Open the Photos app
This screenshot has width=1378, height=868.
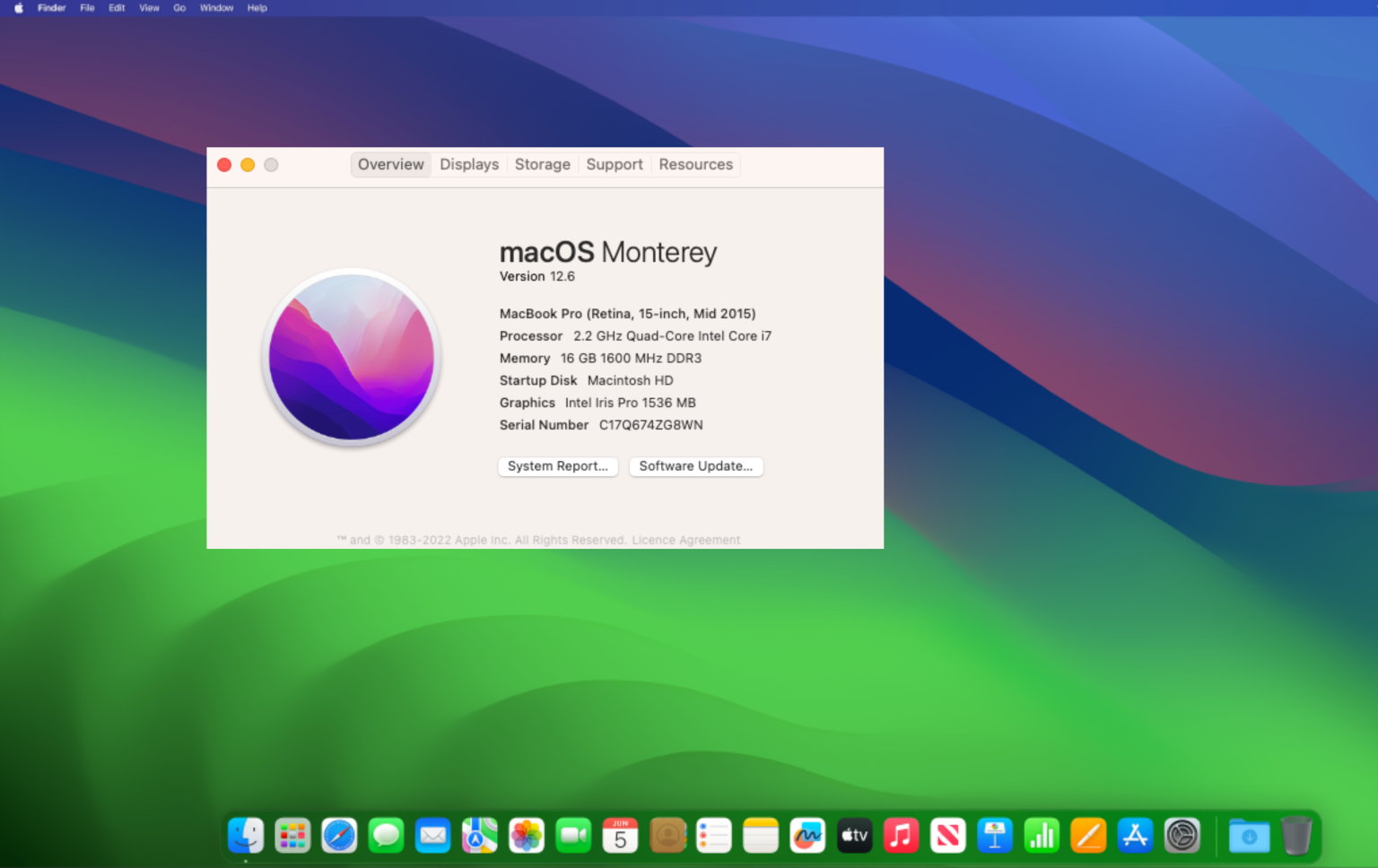pyautogui.click(x=527, y=835)
